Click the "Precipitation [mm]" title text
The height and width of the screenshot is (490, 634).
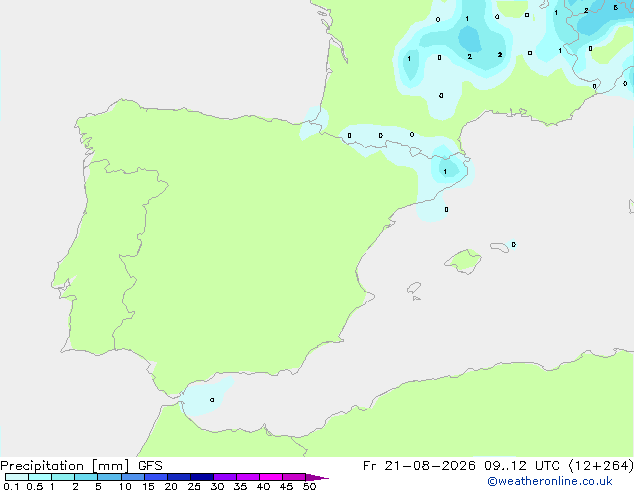(65, 466)
